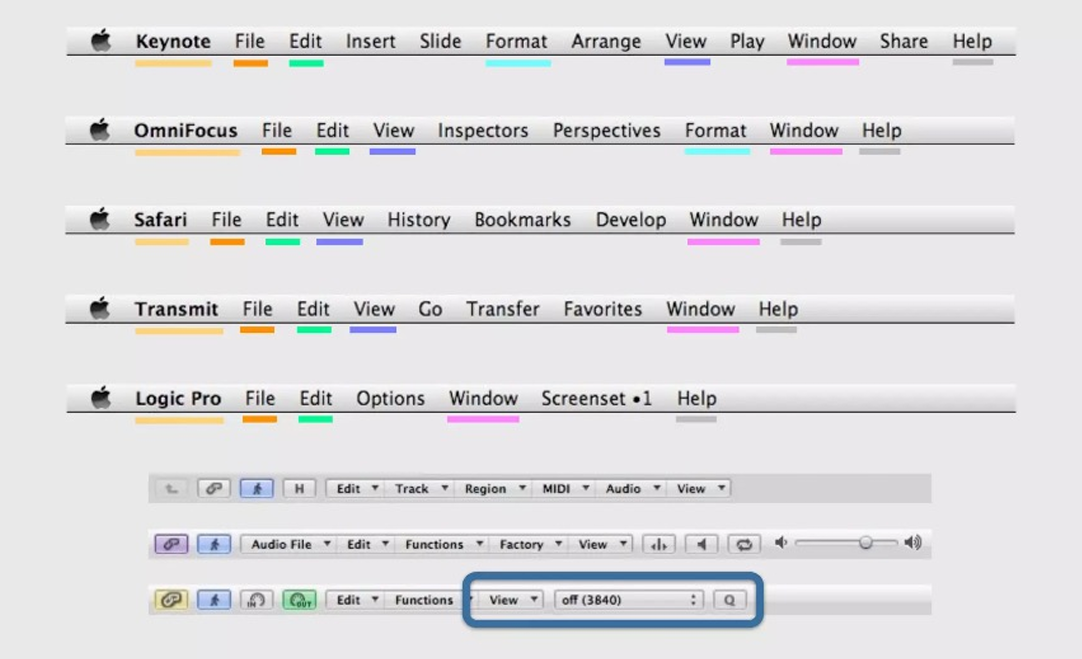Screen dimensions: 1082x659
Task: Open the Screenset 1 menu in Logic Pro
Action: coord(596,398)
